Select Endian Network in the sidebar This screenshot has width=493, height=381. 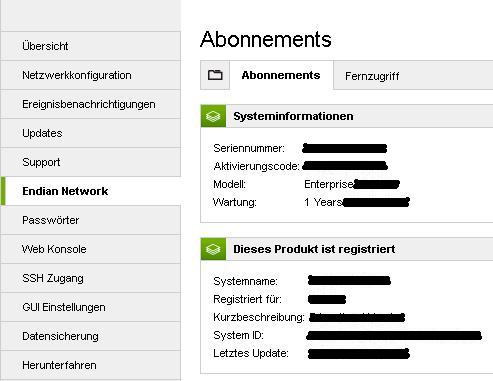tap(90, 191)
